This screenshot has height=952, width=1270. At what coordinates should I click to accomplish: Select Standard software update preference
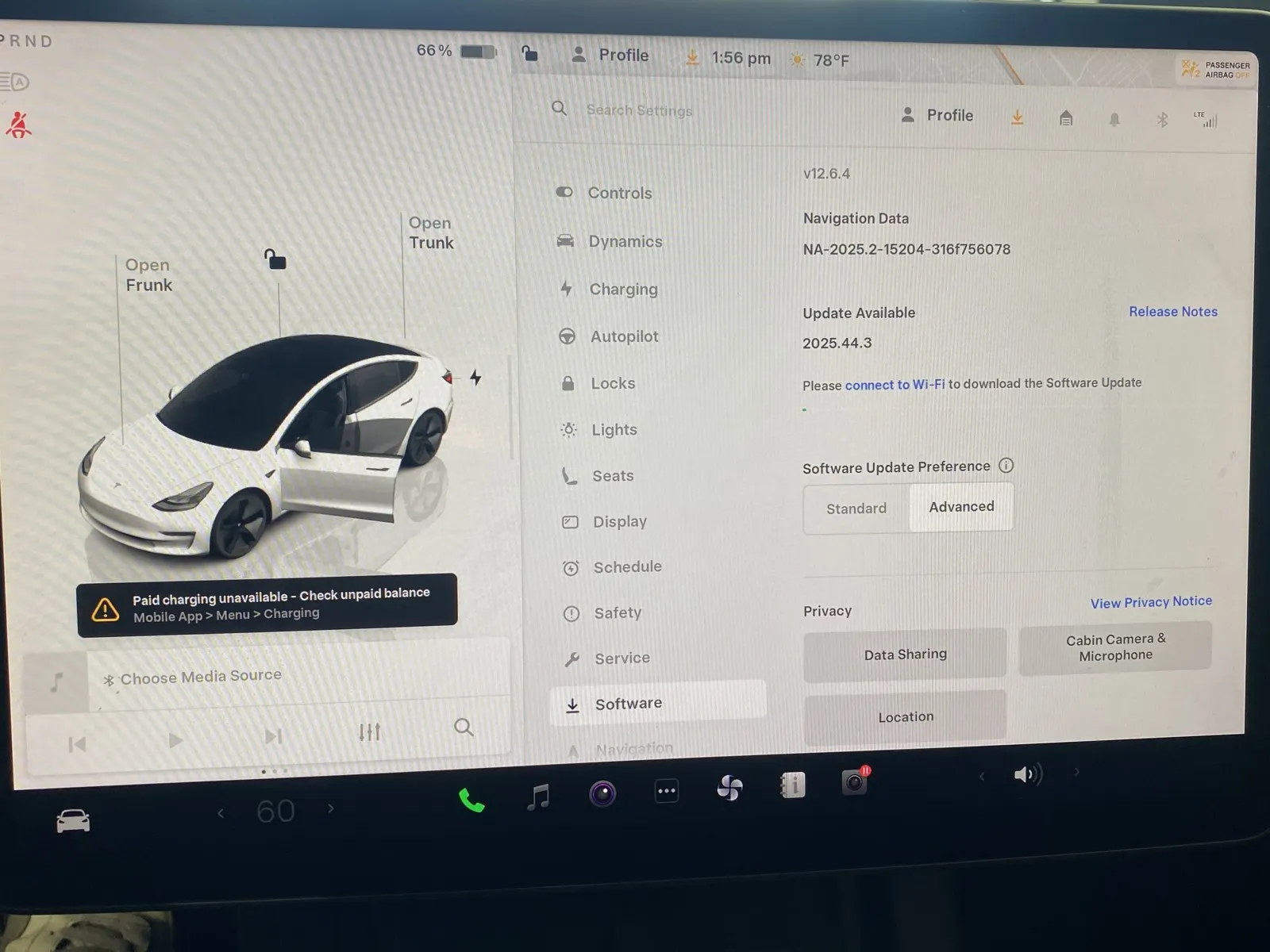click(x=856, y=509)
